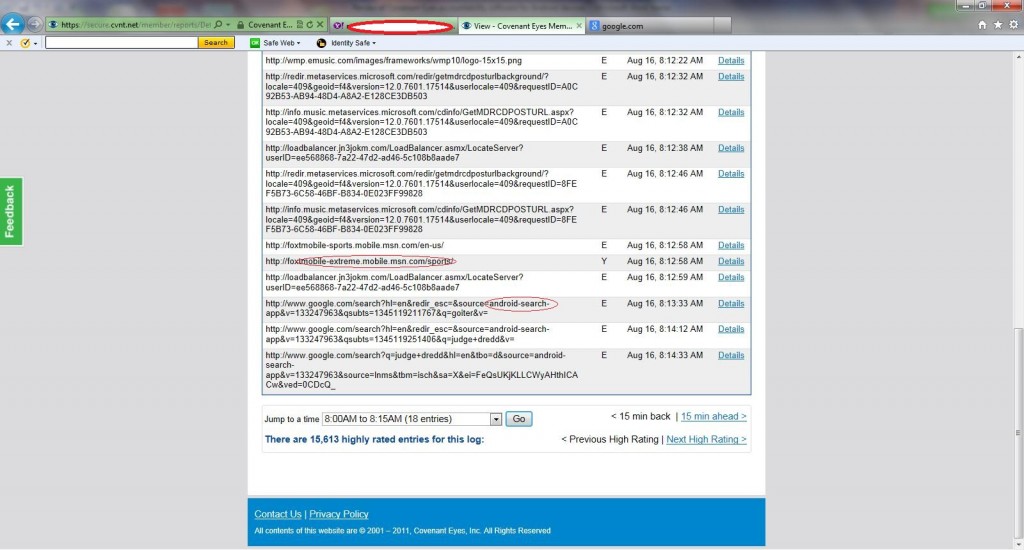Click the address bar URL field

coord(136,25)
